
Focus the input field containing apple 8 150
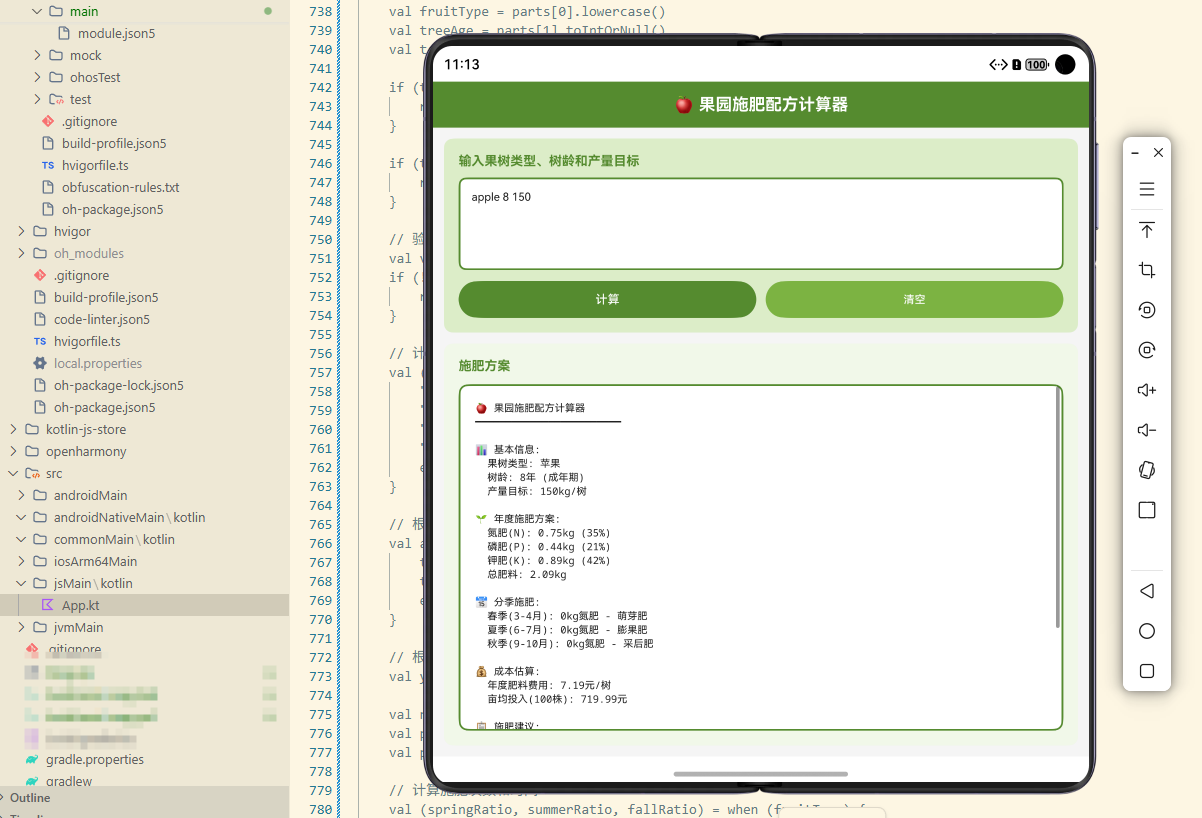[760, 224]
